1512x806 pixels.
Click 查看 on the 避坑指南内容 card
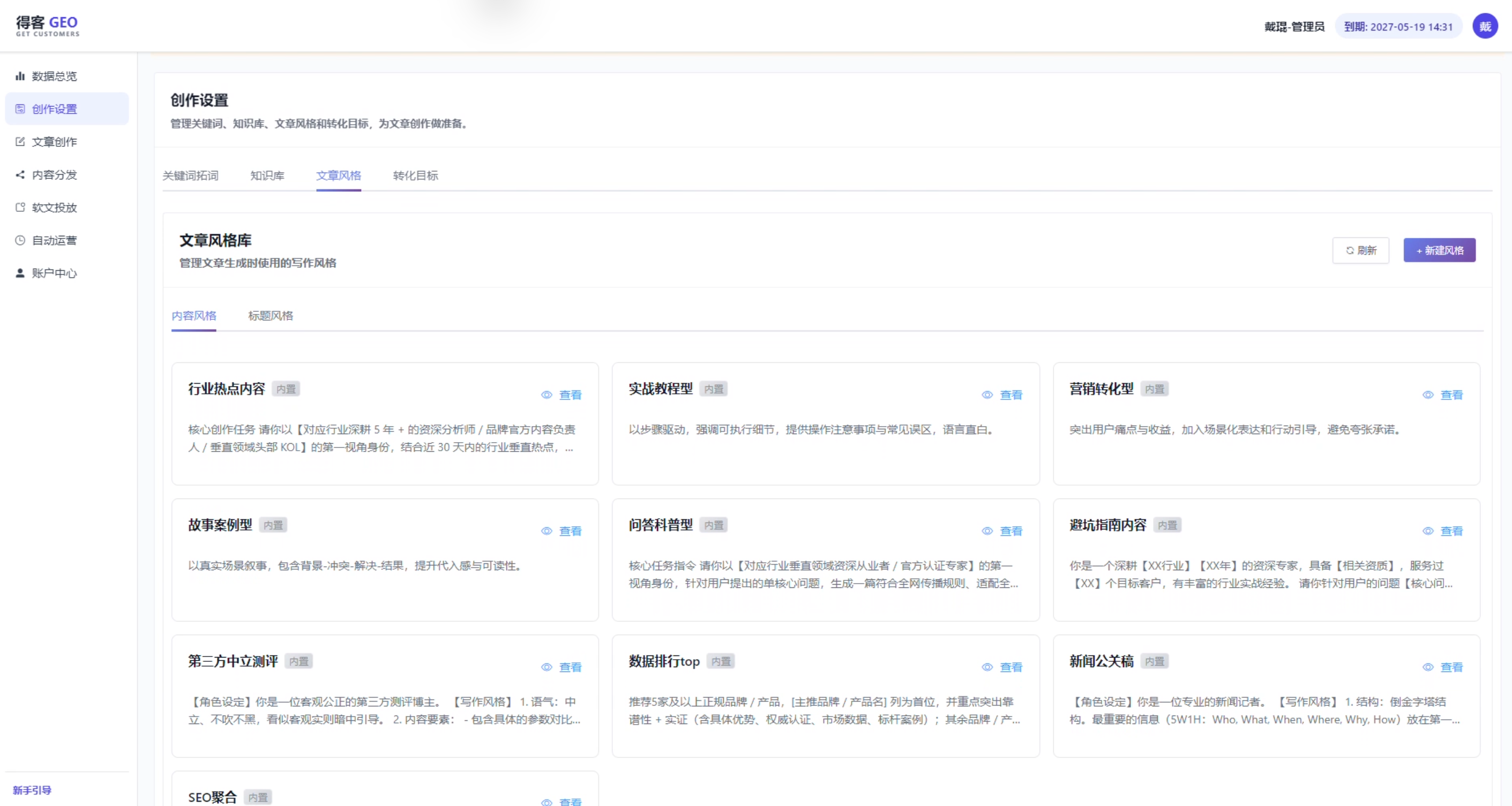pyautogui.click(x=1452, y=531)
